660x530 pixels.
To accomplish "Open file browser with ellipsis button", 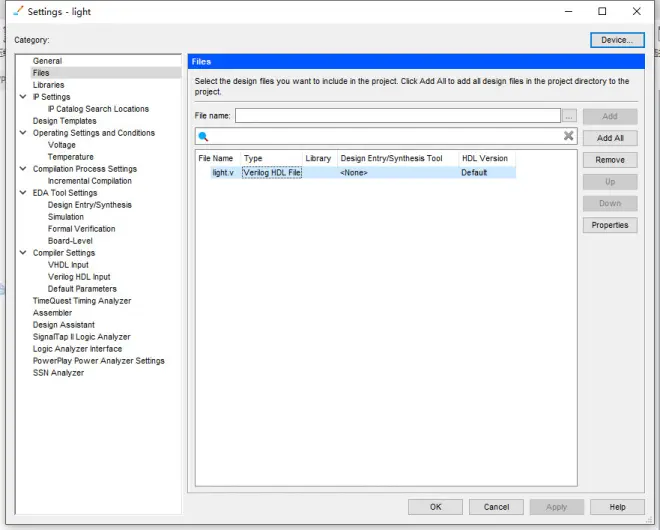I will coord(569,116).
